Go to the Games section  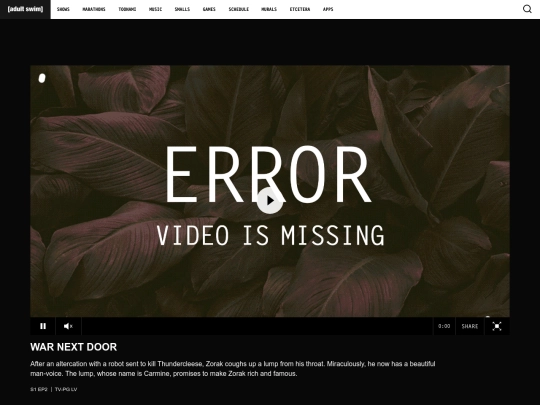click(x=209, y=9)
